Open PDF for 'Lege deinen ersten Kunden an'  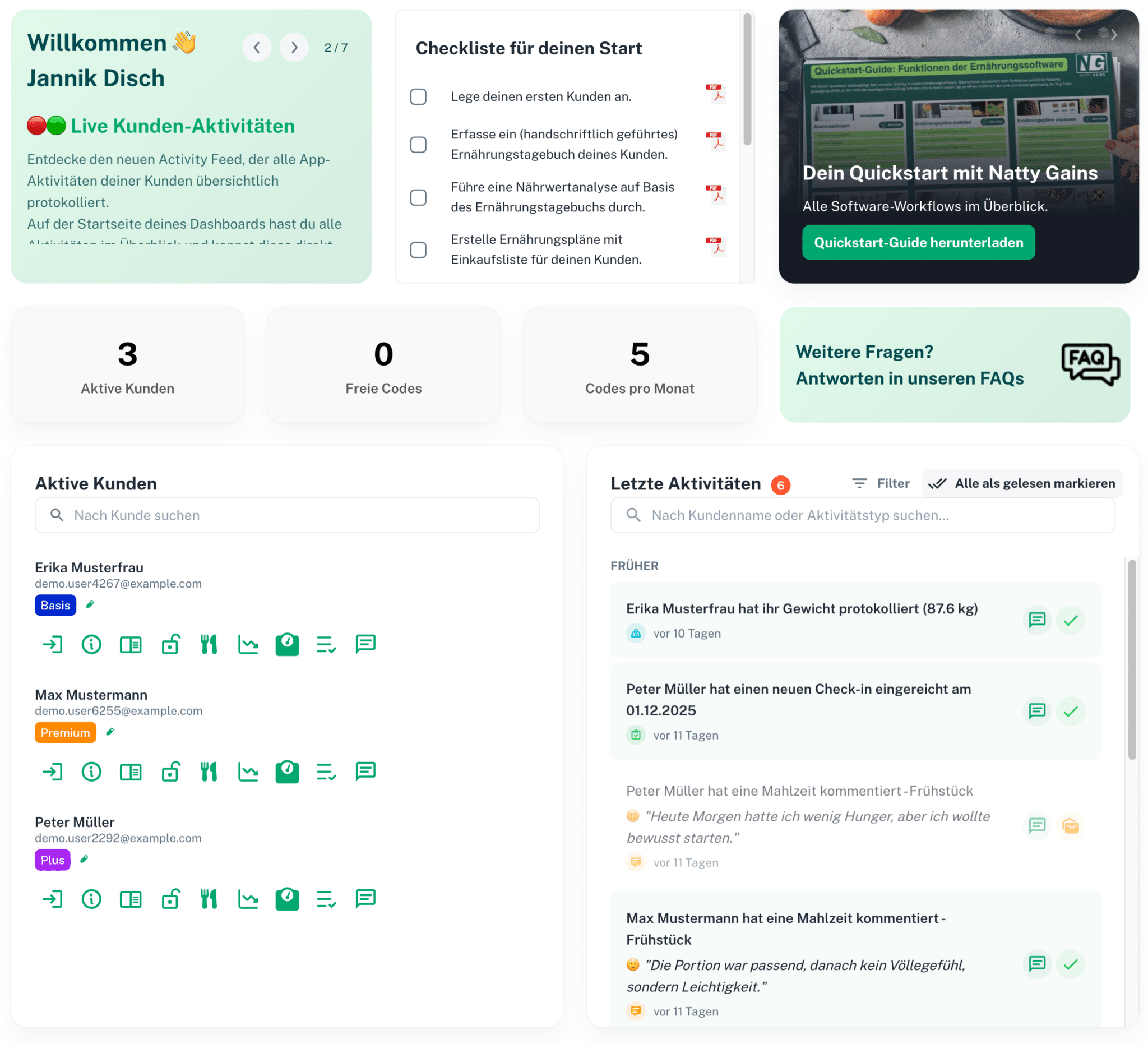click(x=715, y=94)
